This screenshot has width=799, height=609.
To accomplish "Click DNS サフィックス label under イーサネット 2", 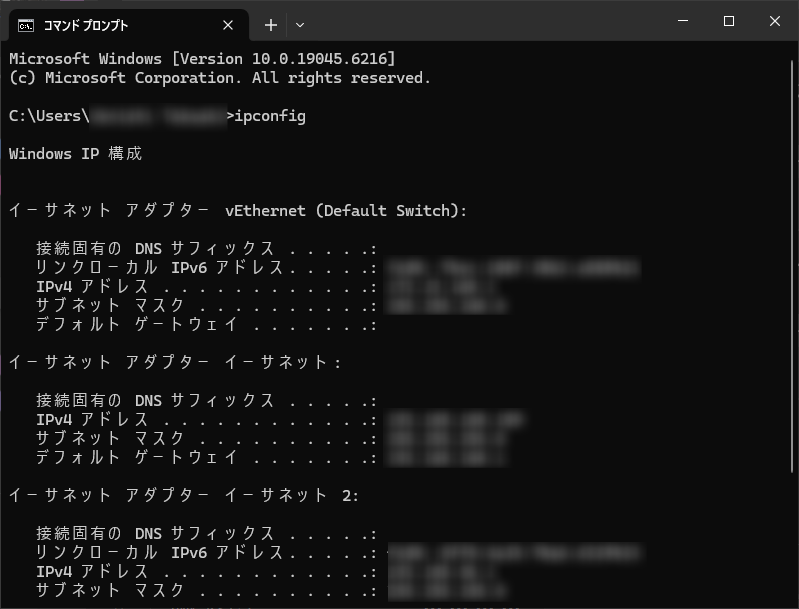I will click(x=155, y=534).
